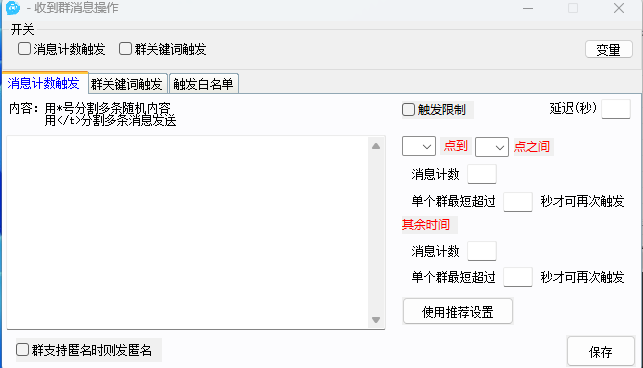Close the 收到群消息操作 window
Image resolution: width=643 pixels, height=368 pixels.
(619, 8)
